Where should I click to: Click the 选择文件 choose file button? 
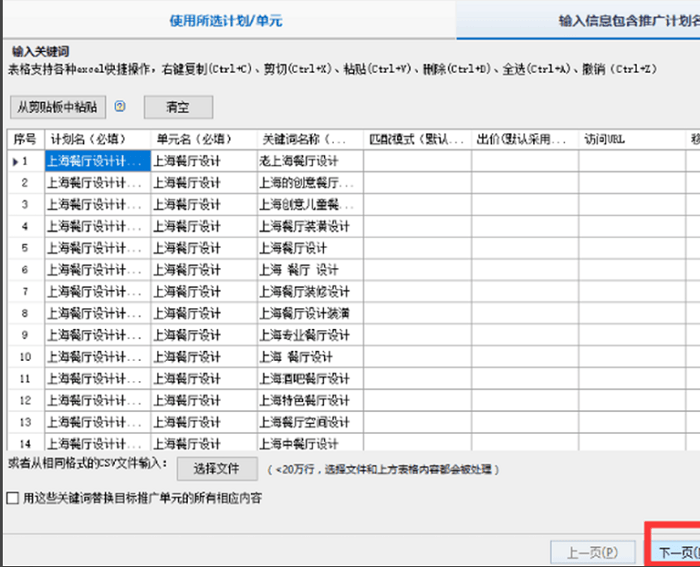coord(215,468)
